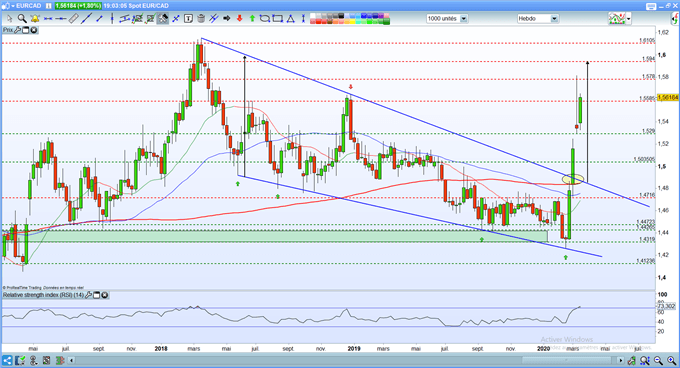Select the long diagonal trend line tool

[x=87, y=19]
